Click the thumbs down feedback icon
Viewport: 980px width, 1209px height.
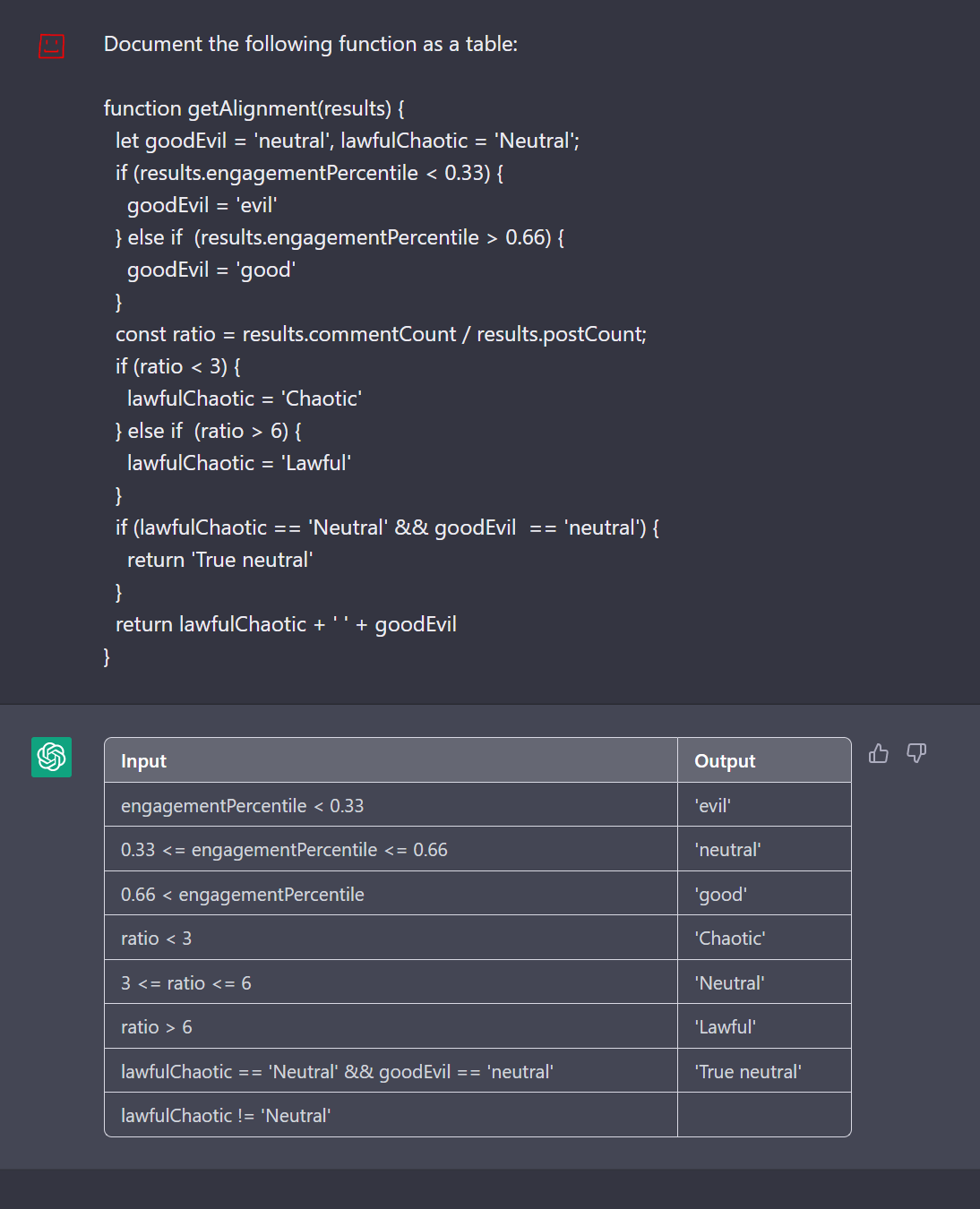click(x=916, y=753)
